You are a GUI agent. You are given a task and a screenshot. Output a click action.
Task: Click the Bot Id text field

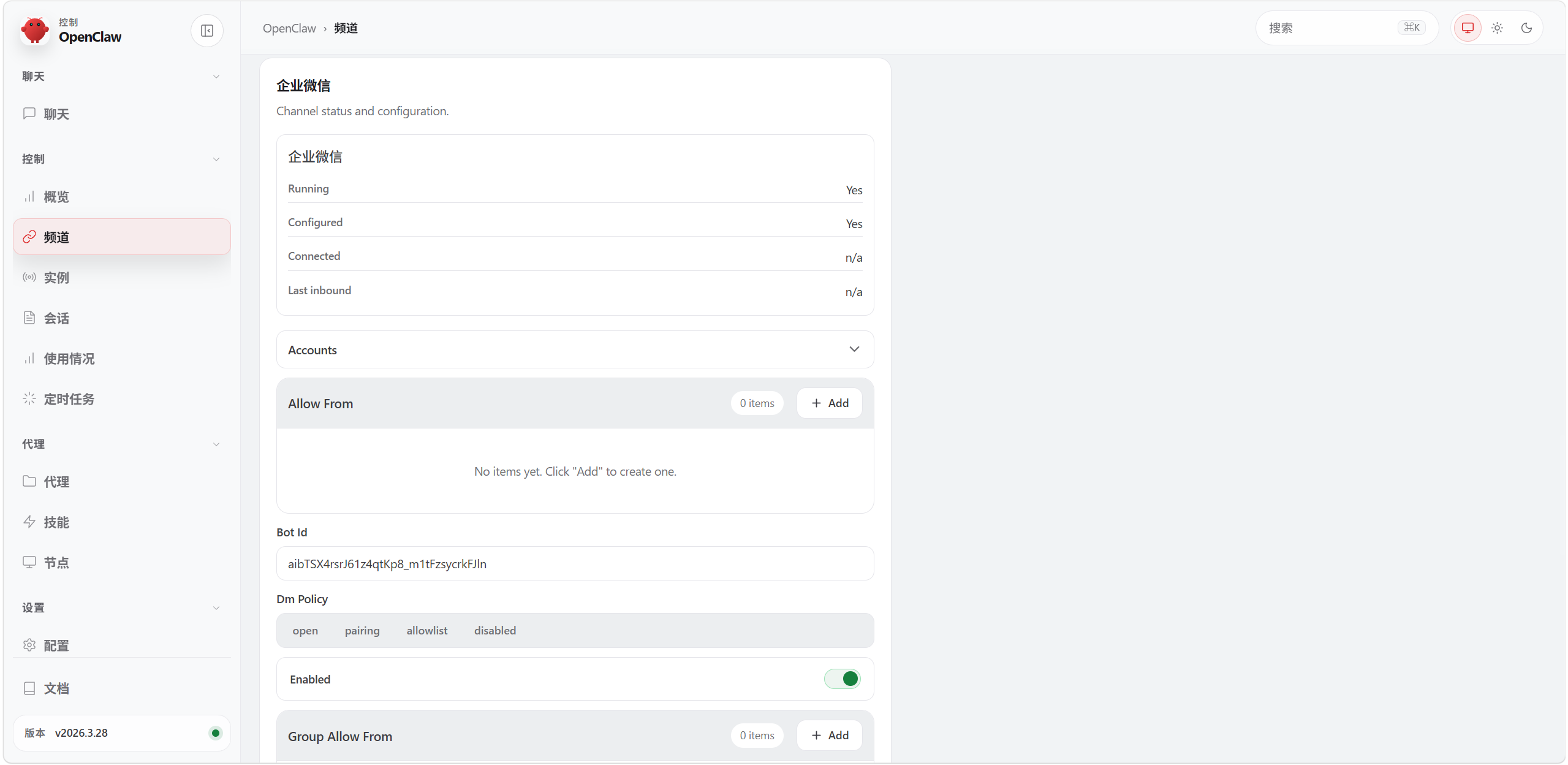[x=574, y=564]
